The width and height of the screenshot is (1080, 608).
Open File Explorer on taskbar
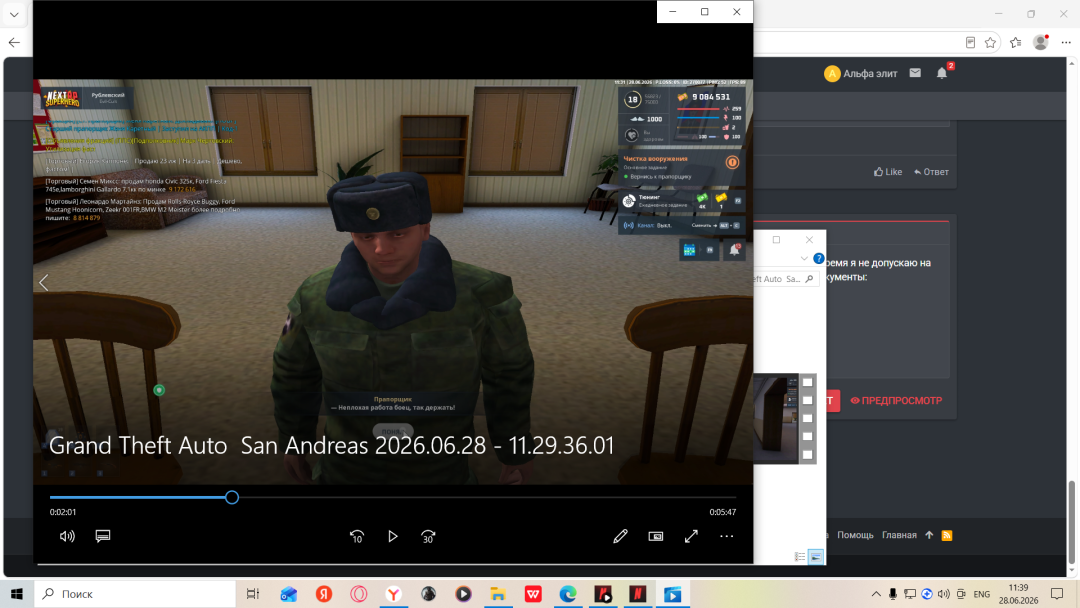pyautogui.click(x=498, y=594)
